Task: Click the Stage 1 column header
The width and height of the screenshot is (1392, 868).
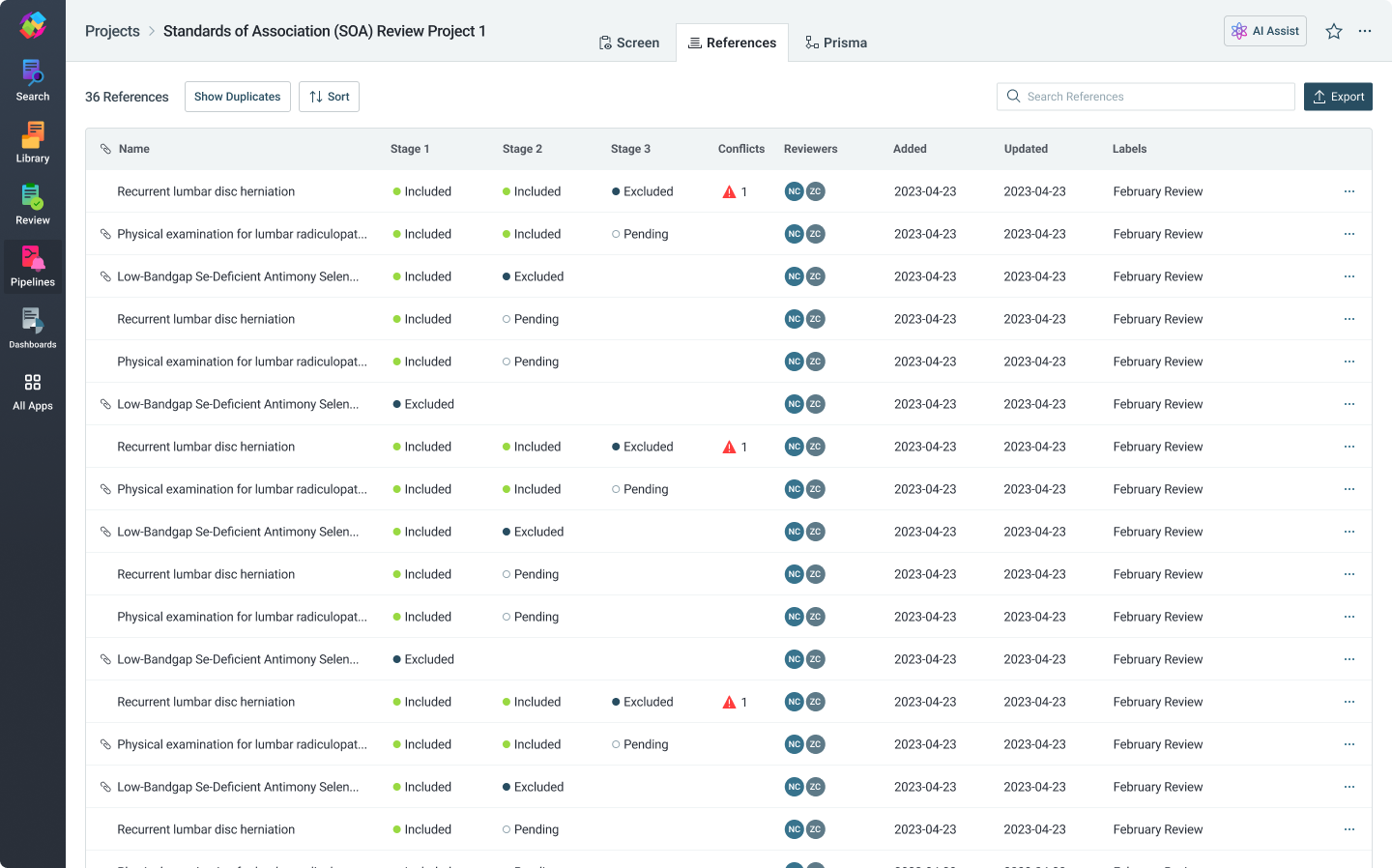Action: [x=410, y=149]
